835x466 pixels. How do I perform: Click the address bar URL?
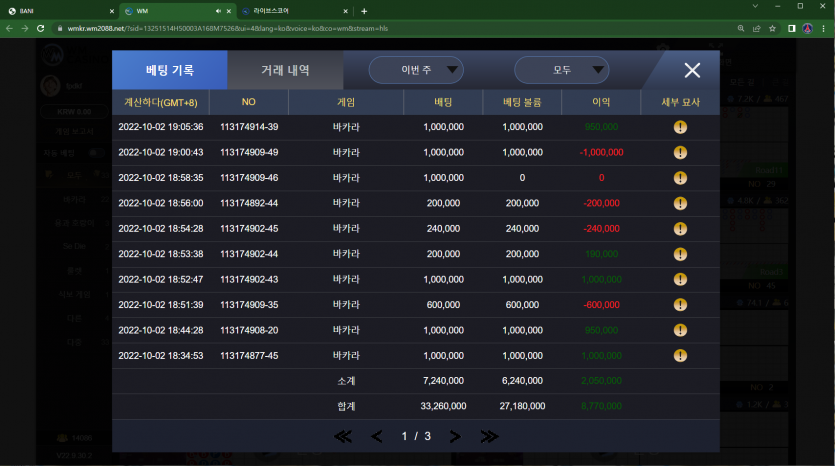[228, 29]
